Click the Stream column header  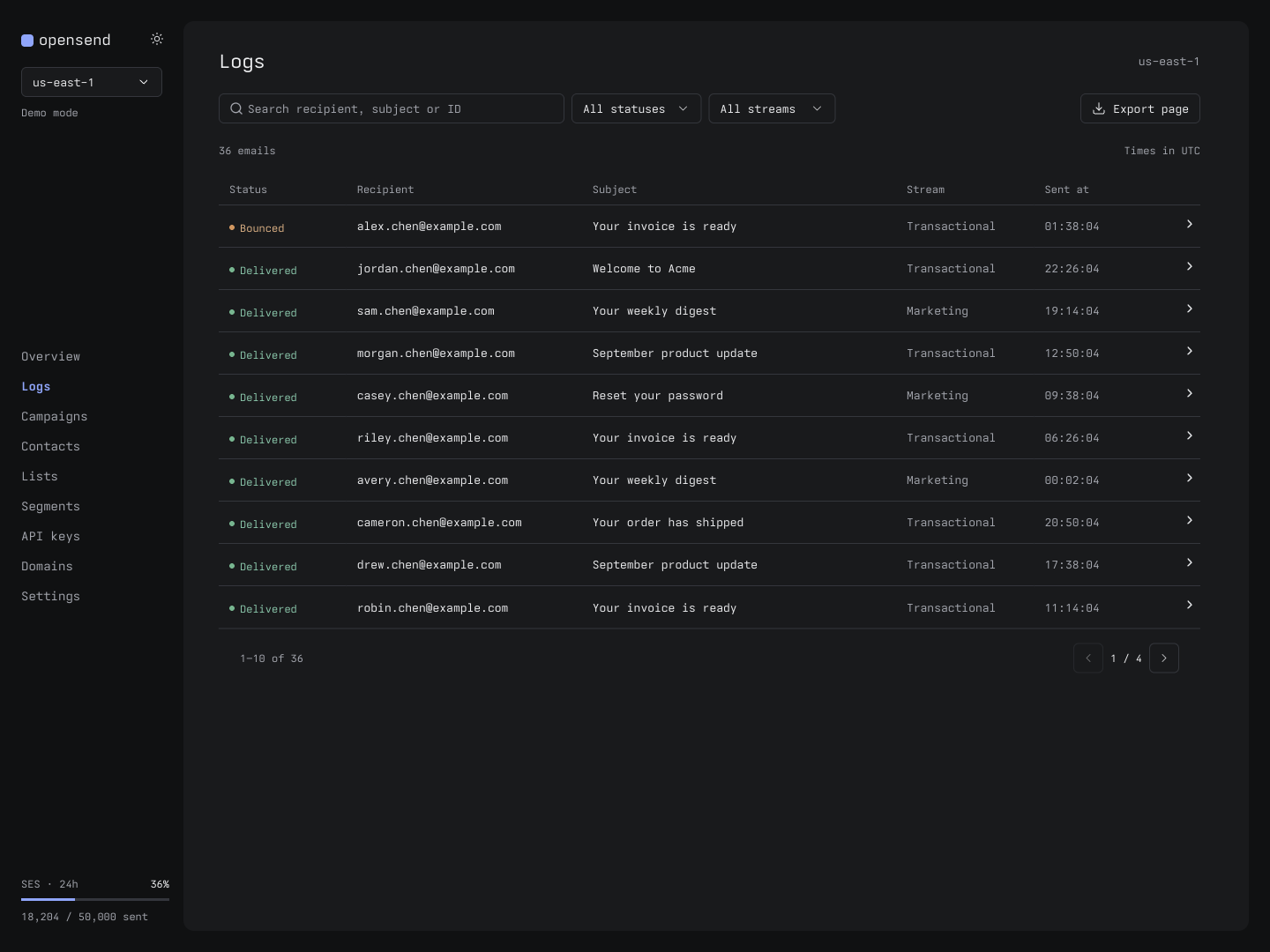[x=925, y=190]
